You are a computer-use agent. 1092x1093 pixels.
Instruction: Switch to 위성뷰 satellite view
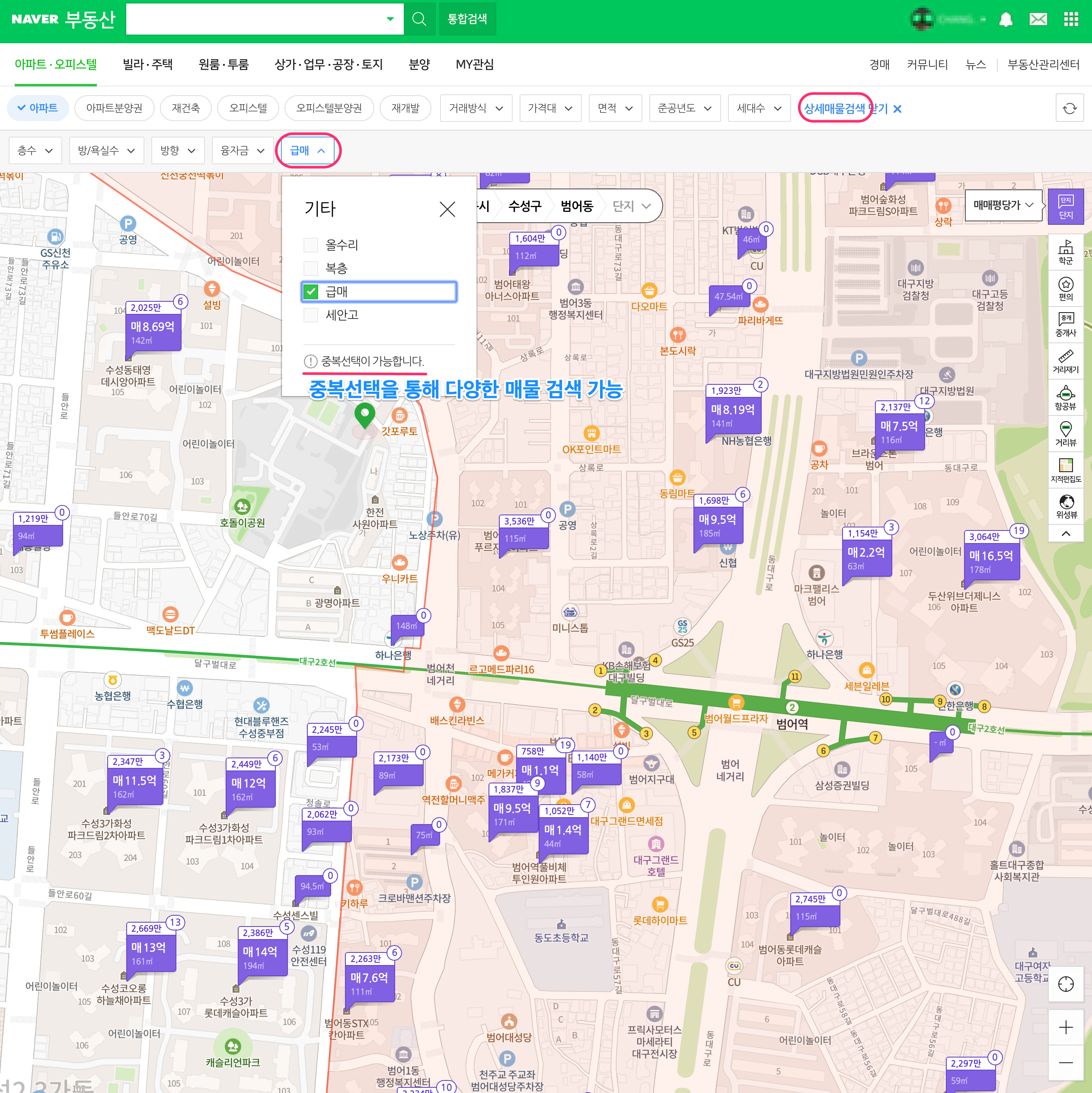(1065, 506)
